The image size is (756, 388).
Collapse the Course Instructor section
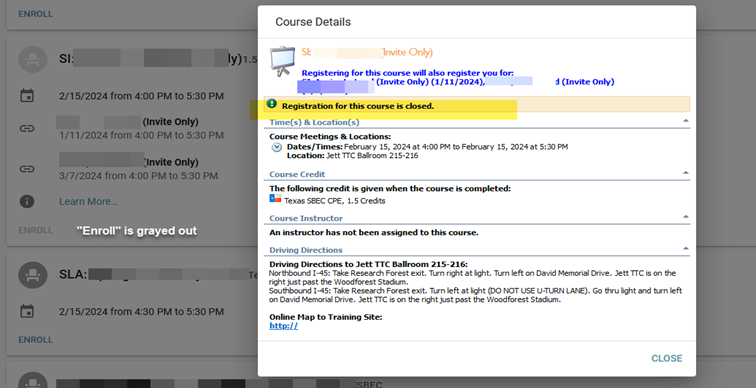pyautogui.click(x=686, y=217)
